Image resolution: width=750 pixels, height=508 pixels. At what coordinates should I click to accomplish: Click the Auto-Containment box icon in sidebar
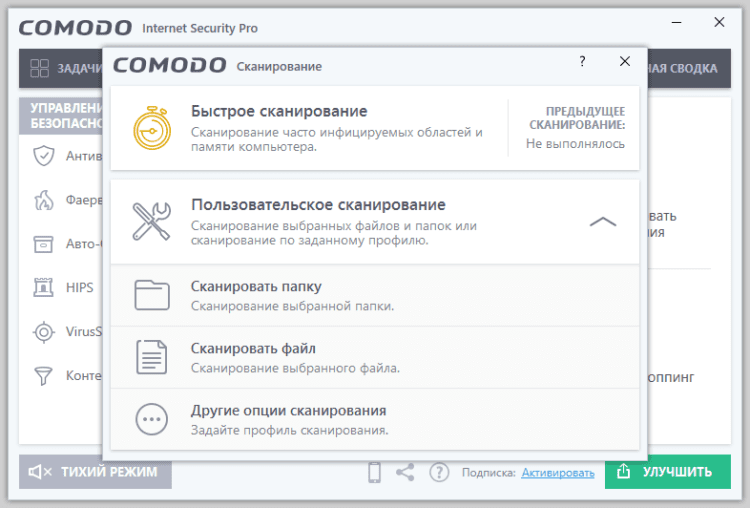click(44, 244)
